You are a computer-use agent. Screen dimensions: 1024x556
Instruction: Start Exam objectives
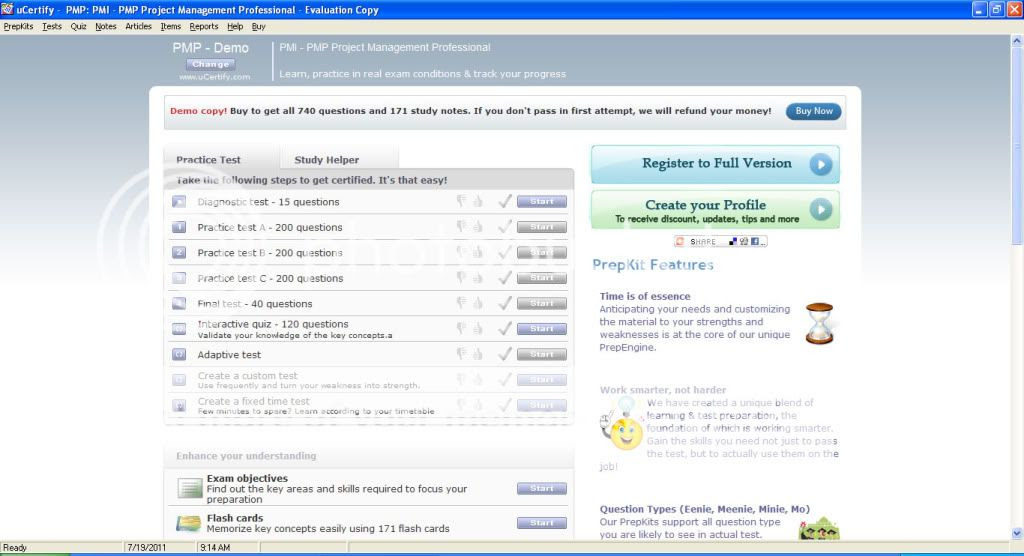click(x=541, y=489)
